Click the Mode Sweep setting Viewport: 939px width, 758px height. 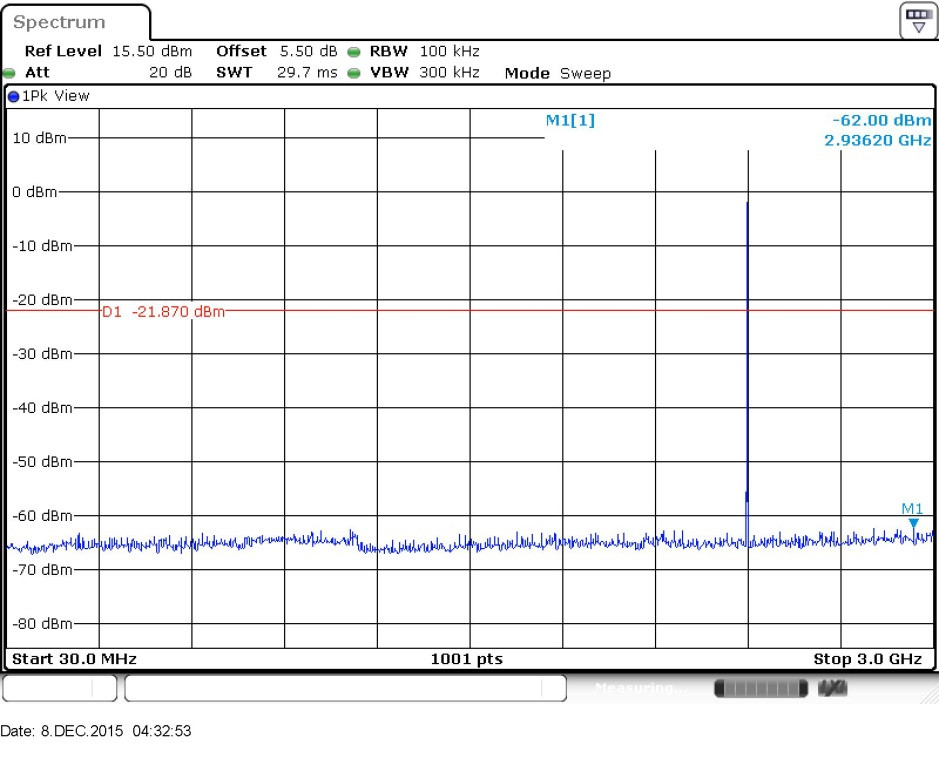tap(558, 74)
